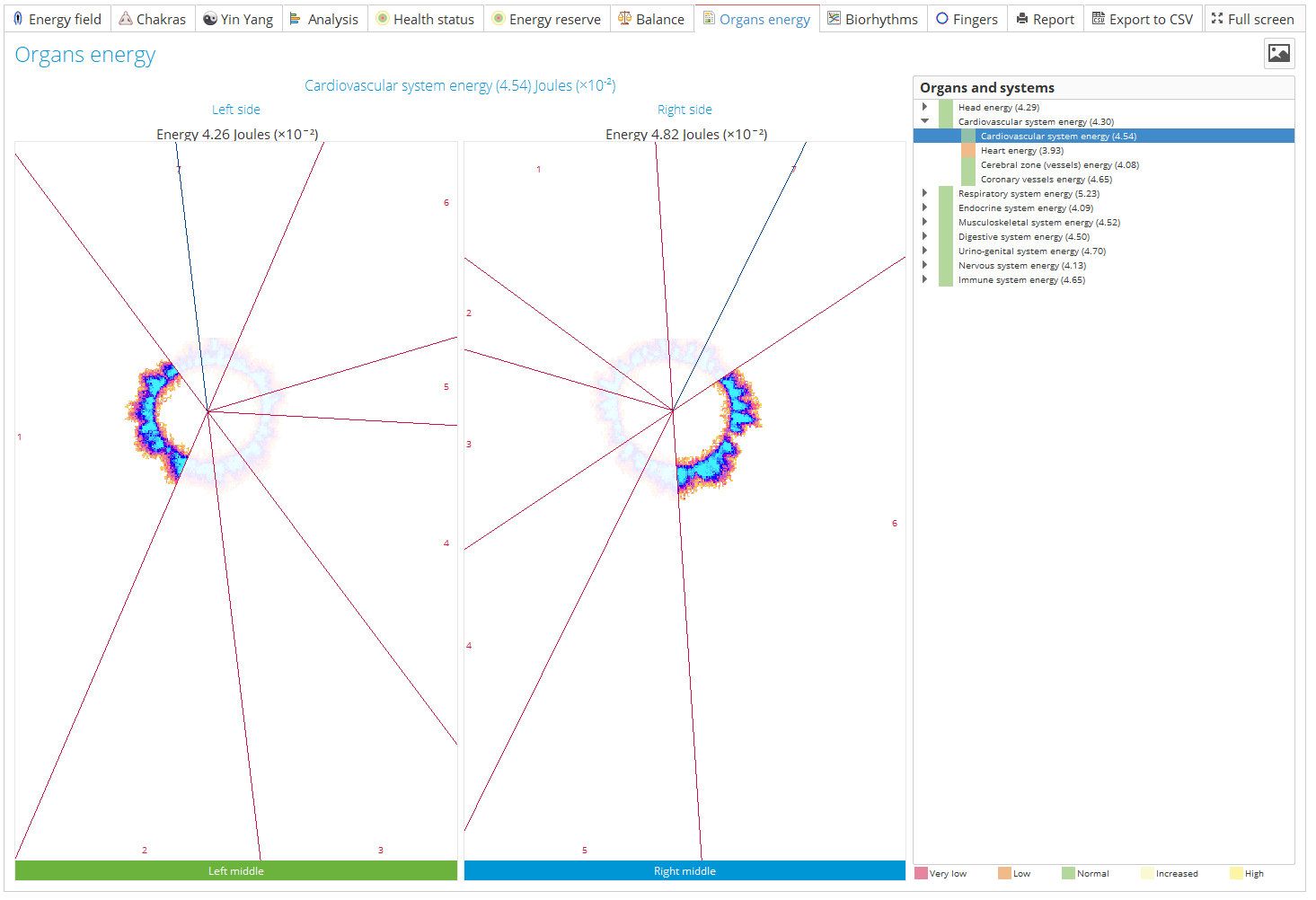
Task: Click the Very low pink legend swatch
Action: 921,872
